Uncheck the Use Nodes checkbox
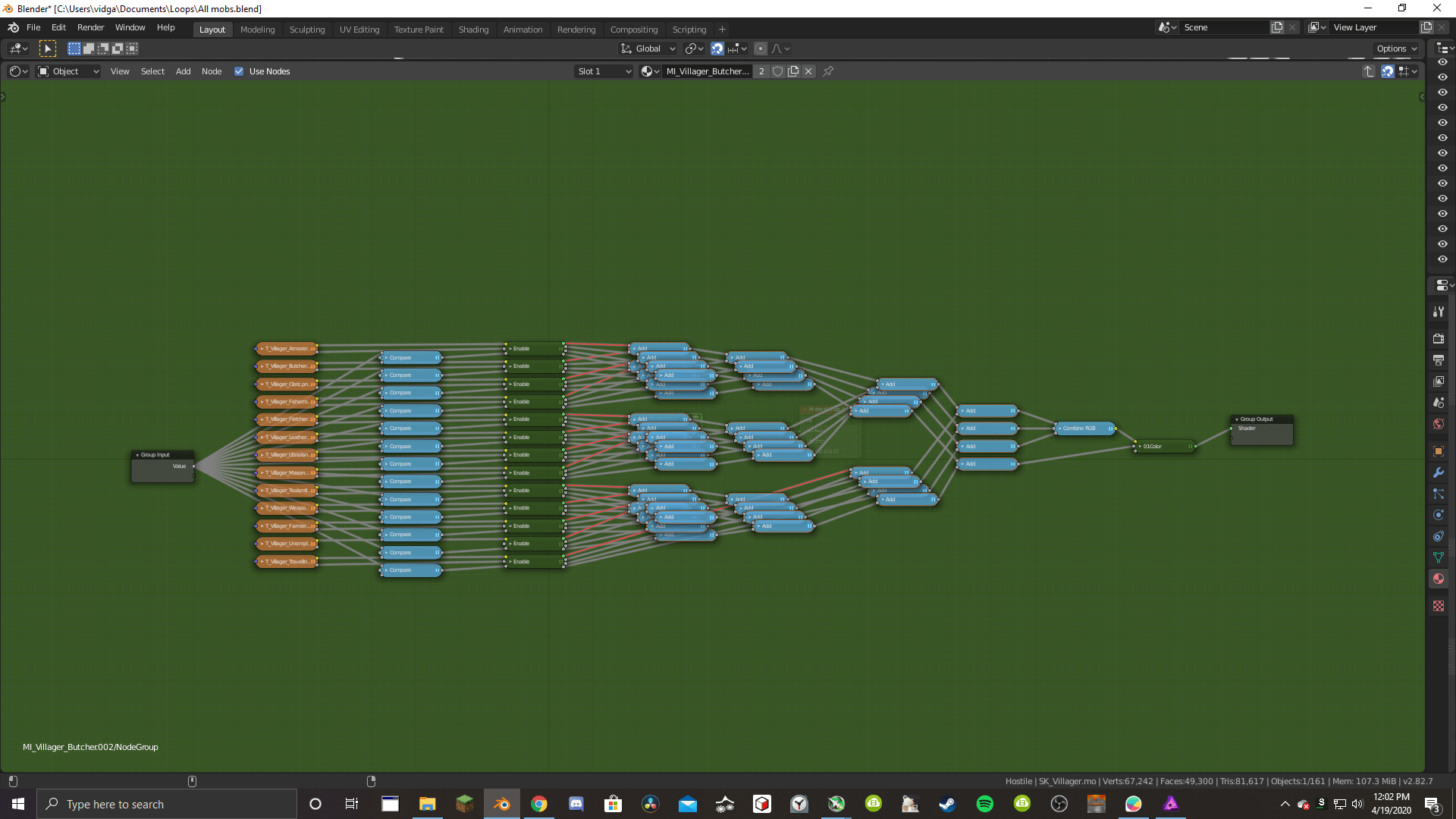This screenshot has width=1456, height=819. click(239, 71)
